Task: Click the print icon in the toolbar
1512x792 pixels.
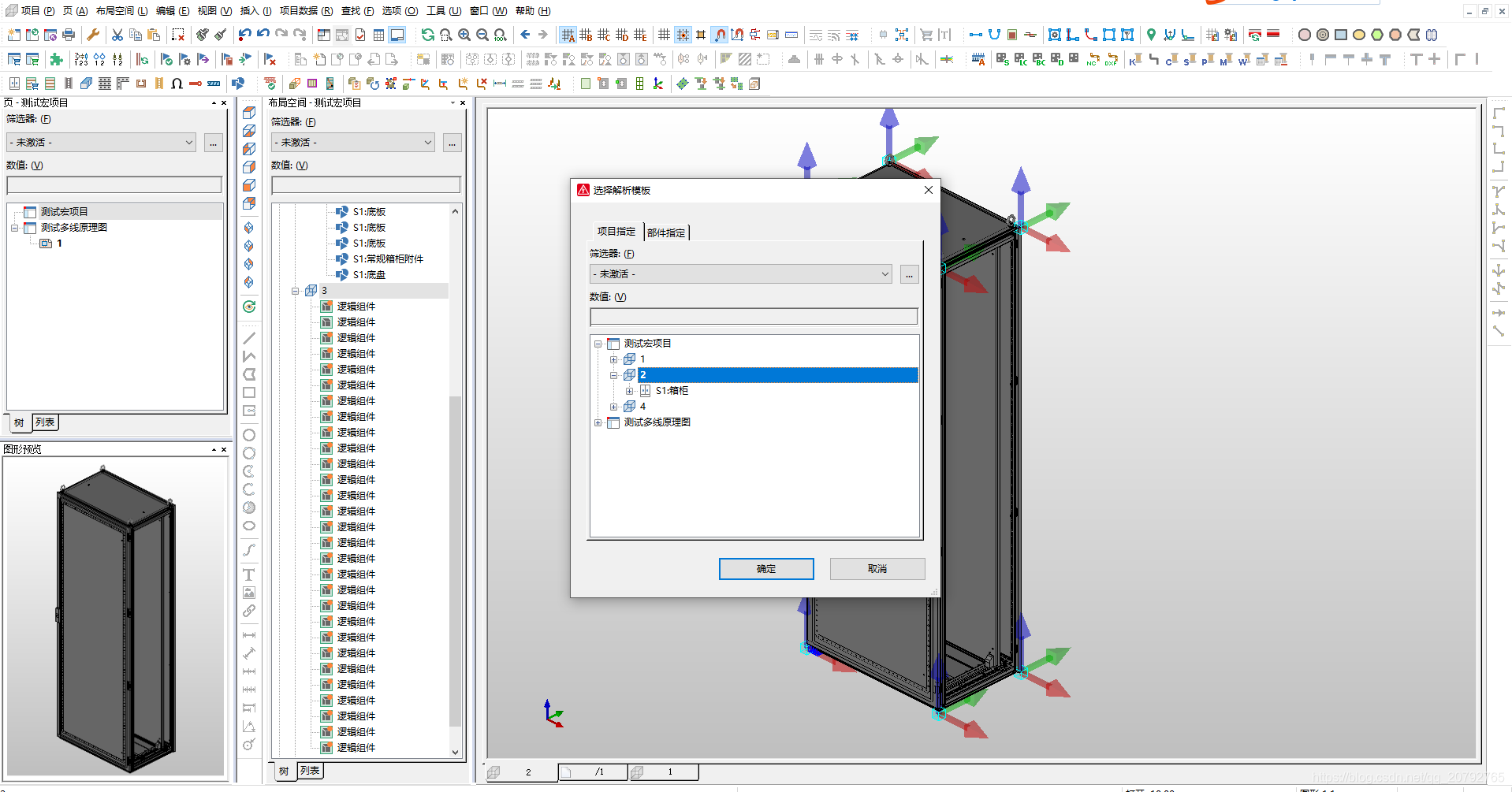Action: [69, 35]
